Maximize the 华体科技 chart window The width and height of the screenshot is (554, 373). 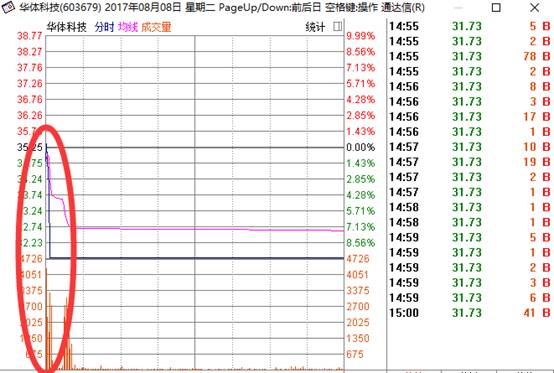496,7
